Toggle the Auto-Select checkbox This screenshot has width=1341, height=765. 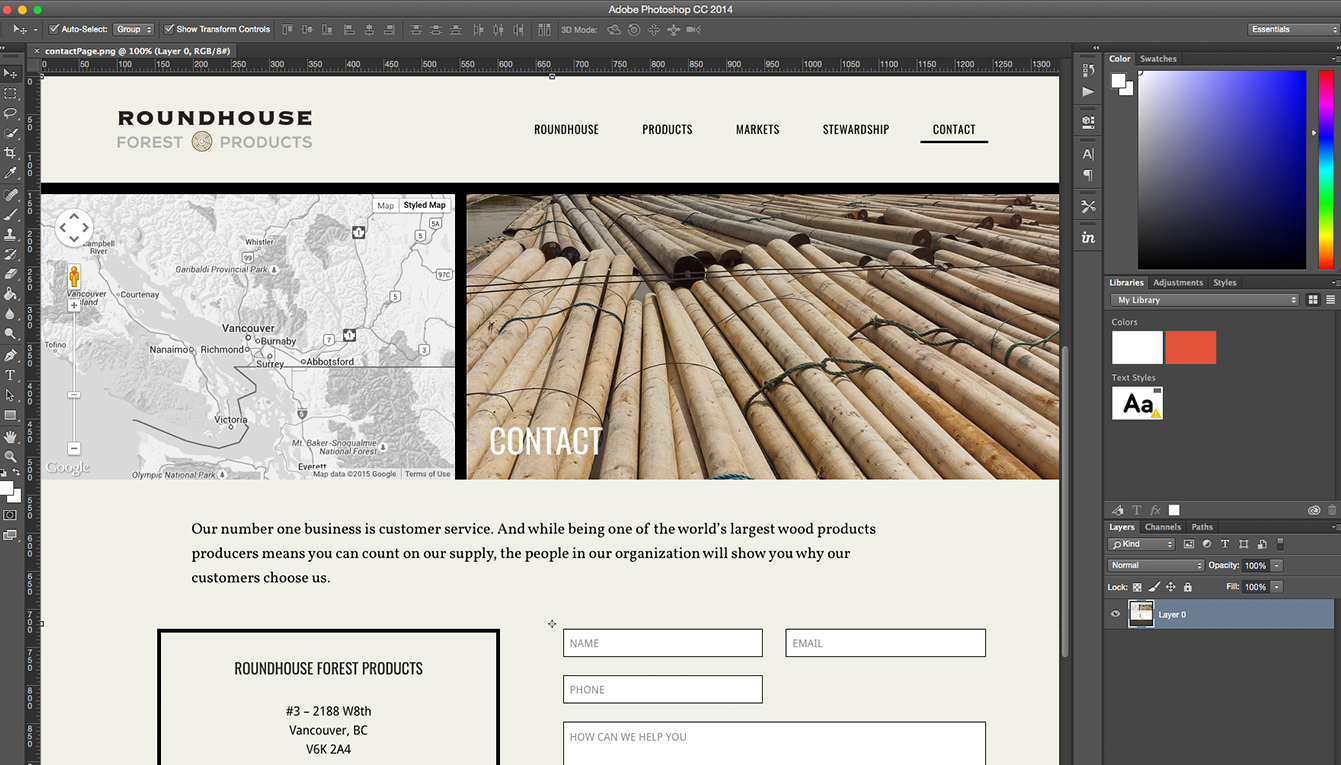[x=54, y=29]
